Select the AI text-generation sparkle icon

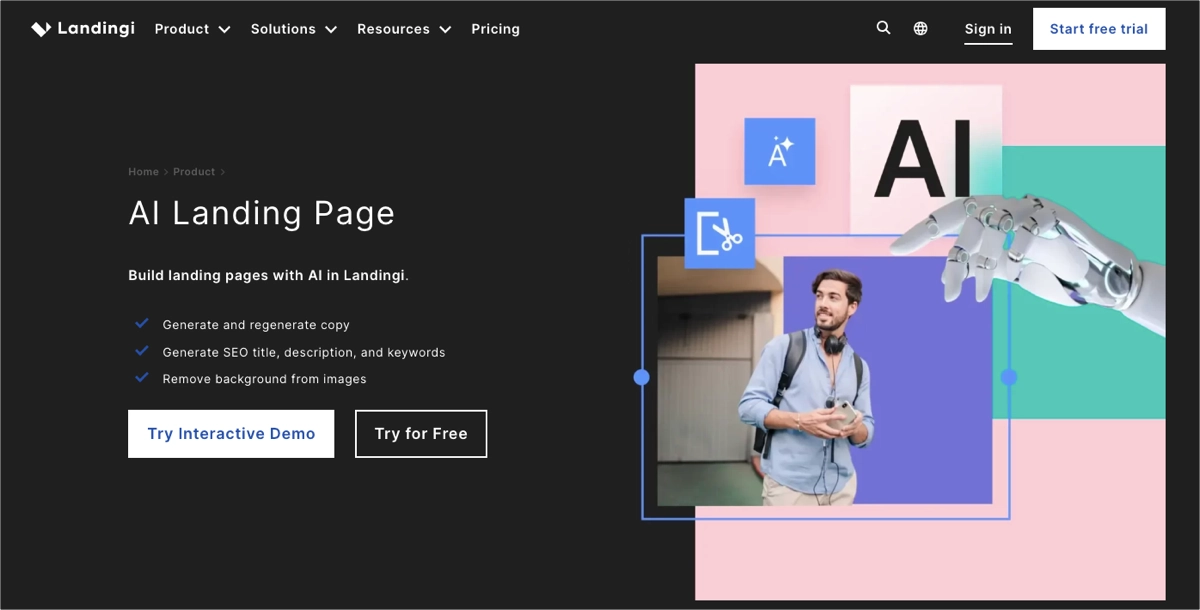tap(779, 152)
